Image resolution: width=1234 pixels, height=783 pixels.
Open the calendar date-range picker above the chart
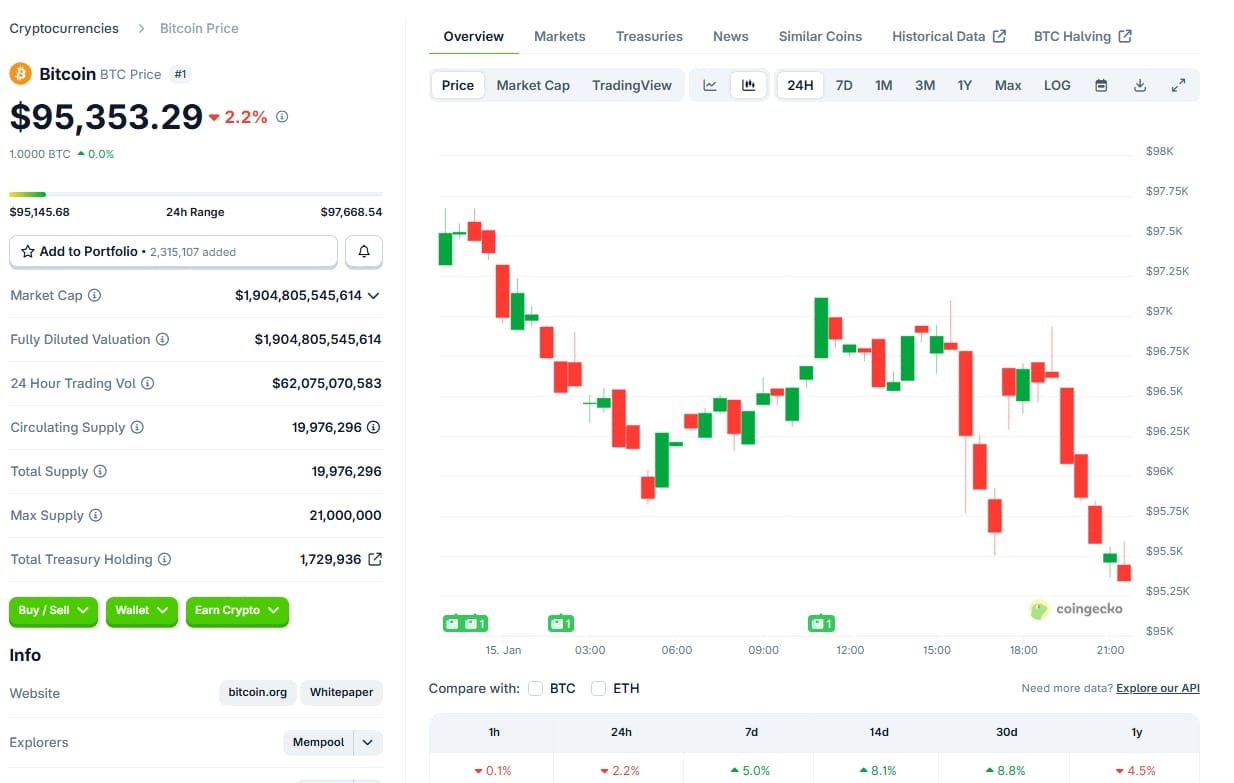1101,85
